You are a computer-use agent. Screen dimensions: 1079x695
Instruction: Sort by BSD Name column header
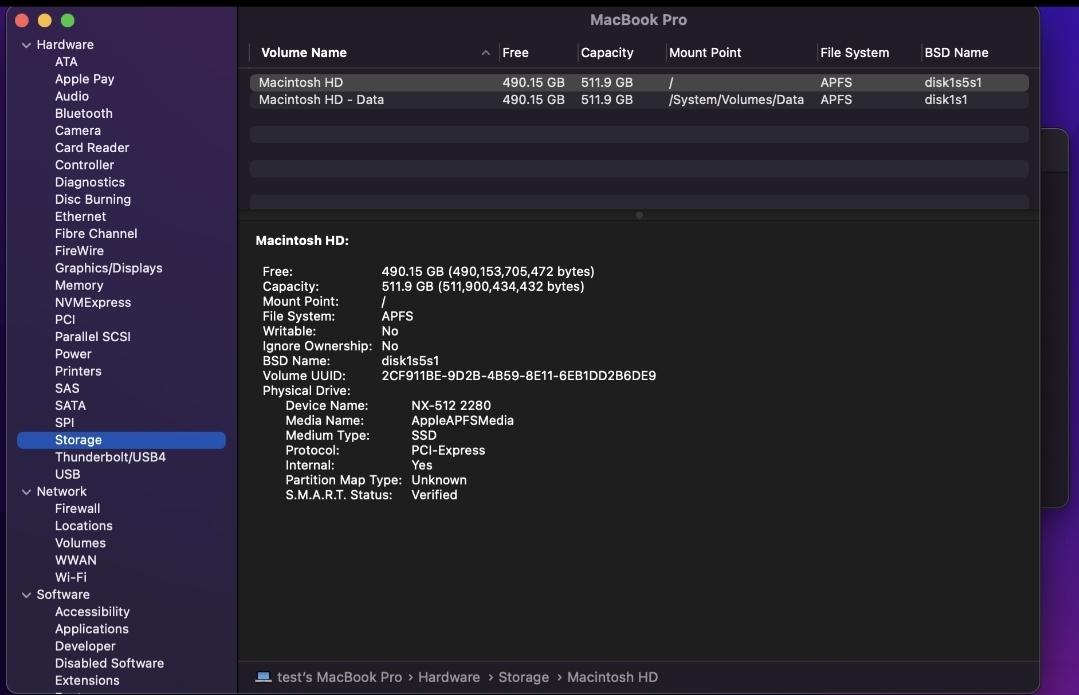click(956, 53)
